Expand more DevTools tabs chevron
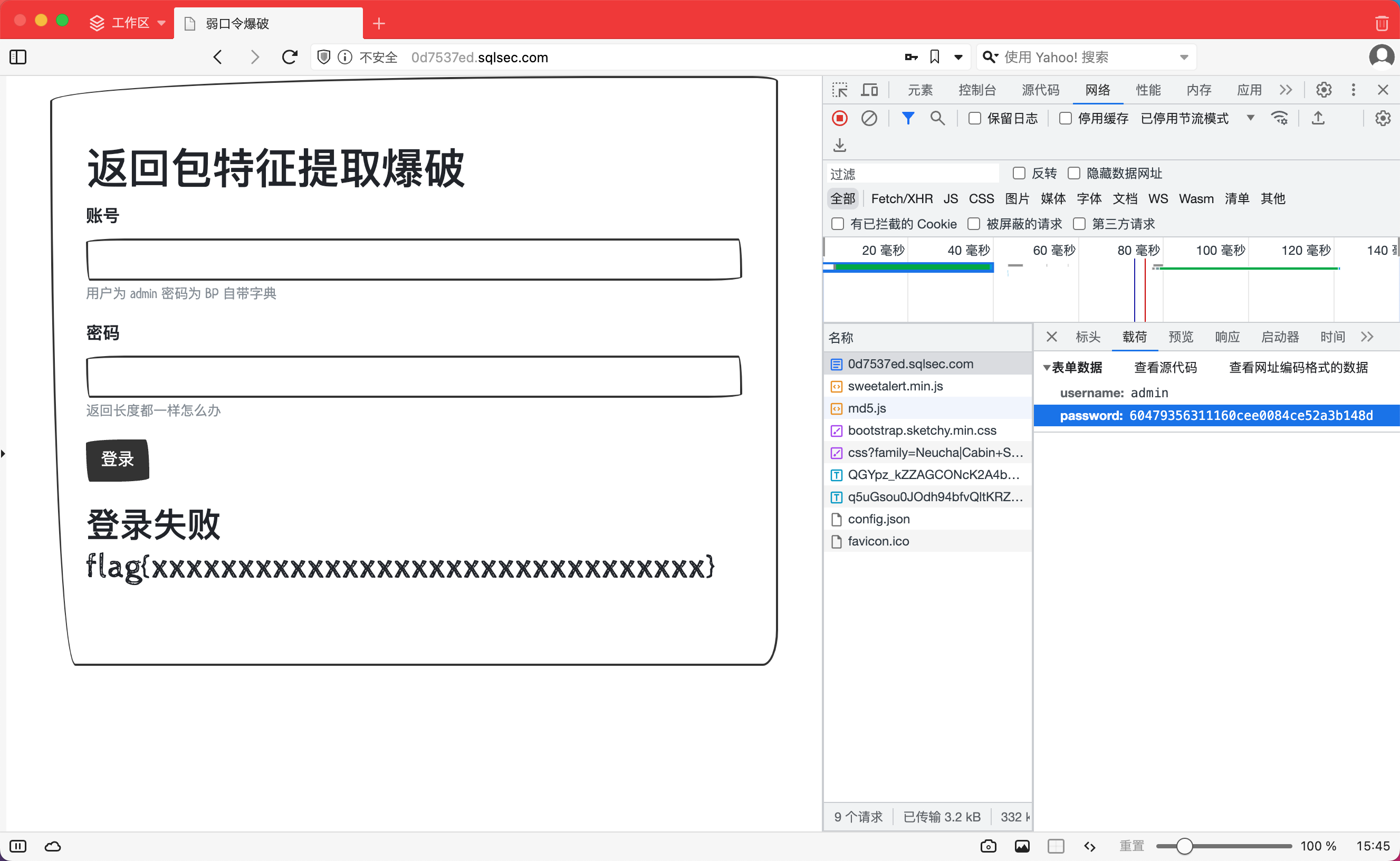The image size is (1400, 861). 1285,90
